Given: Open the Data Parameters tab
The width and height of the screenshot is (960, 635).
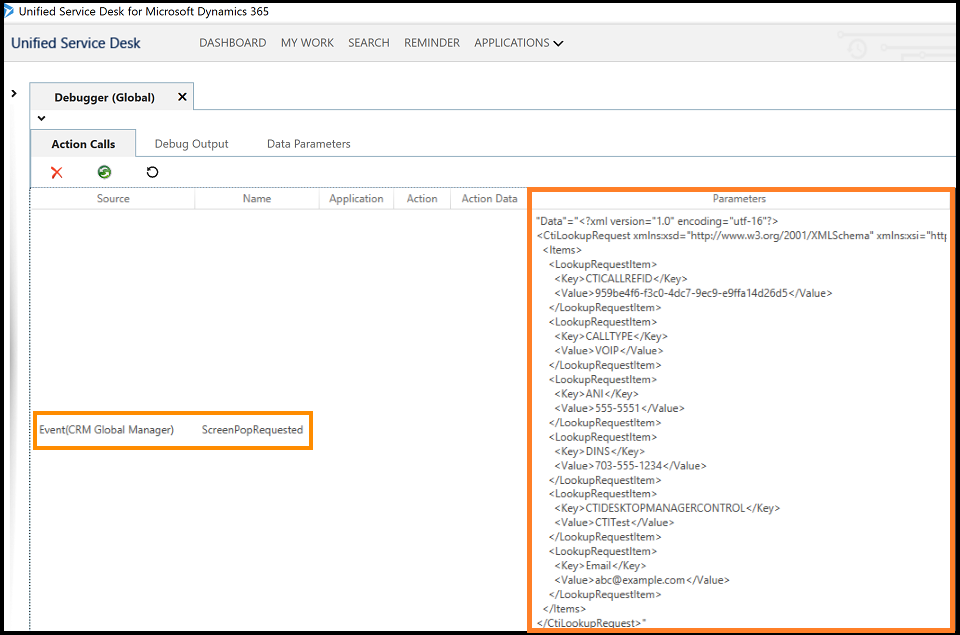Looking at the screenshot, I should coord(308,144).
